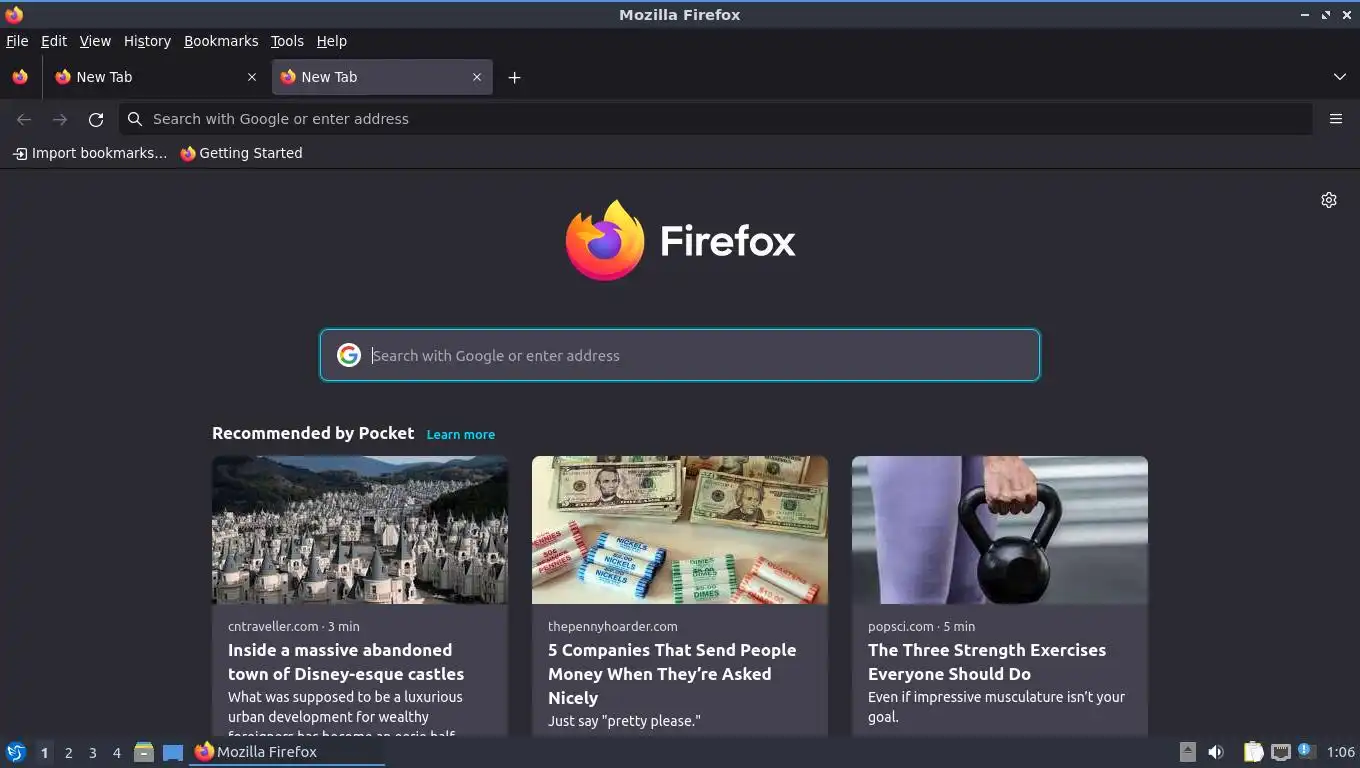
Task: Go back one page arrow
Action: point(24,119)
